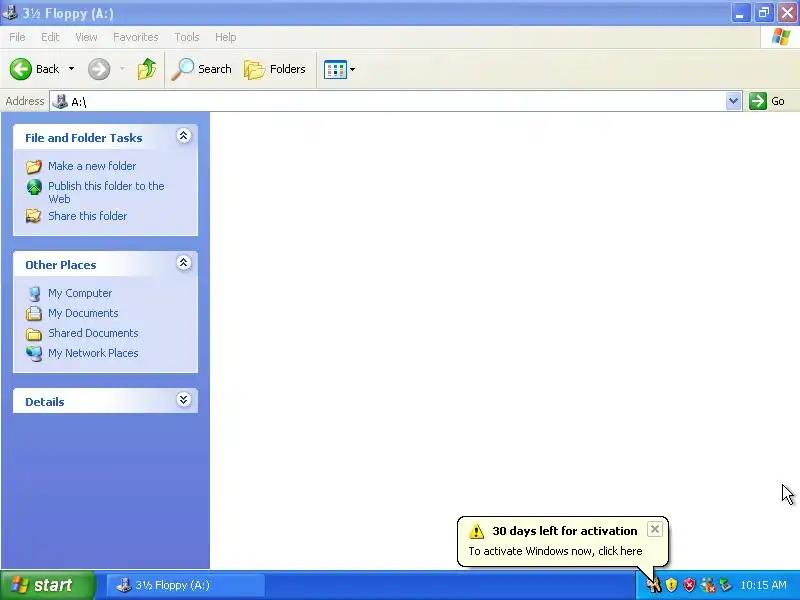Click Share this folder link
The image size is (800, 600).
point(87,216)
